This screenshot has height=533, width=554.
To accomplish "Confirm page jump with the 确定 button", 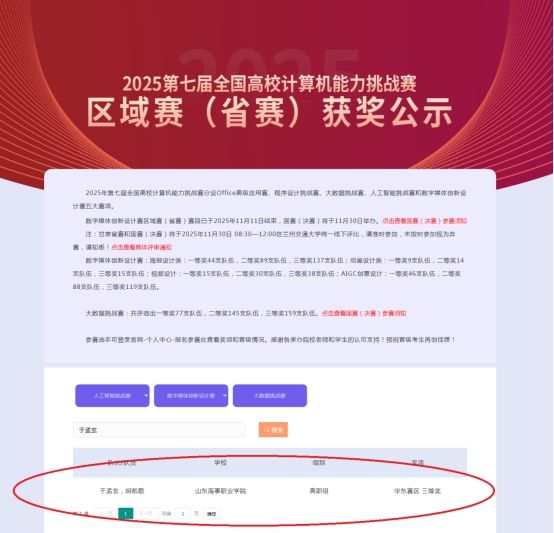I will pyautogui.click(x=211, y=514).
